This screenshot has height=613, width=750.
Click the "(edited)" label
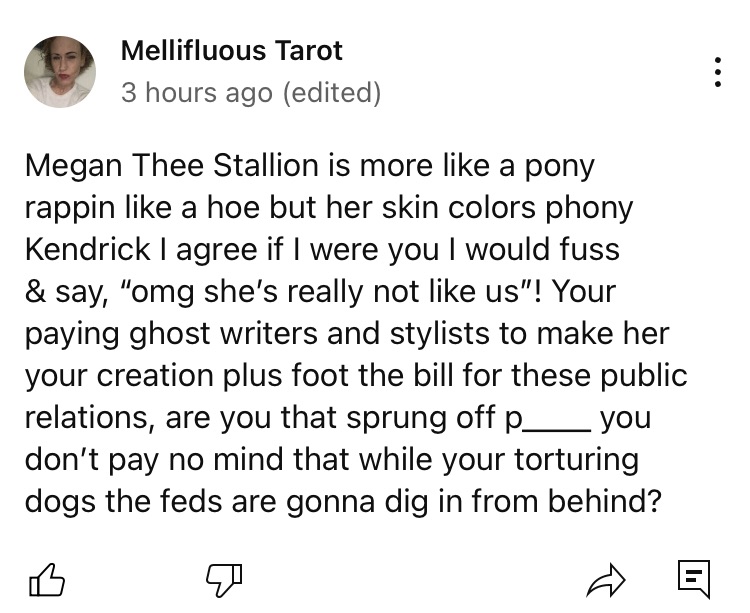(x=332, y=93)
